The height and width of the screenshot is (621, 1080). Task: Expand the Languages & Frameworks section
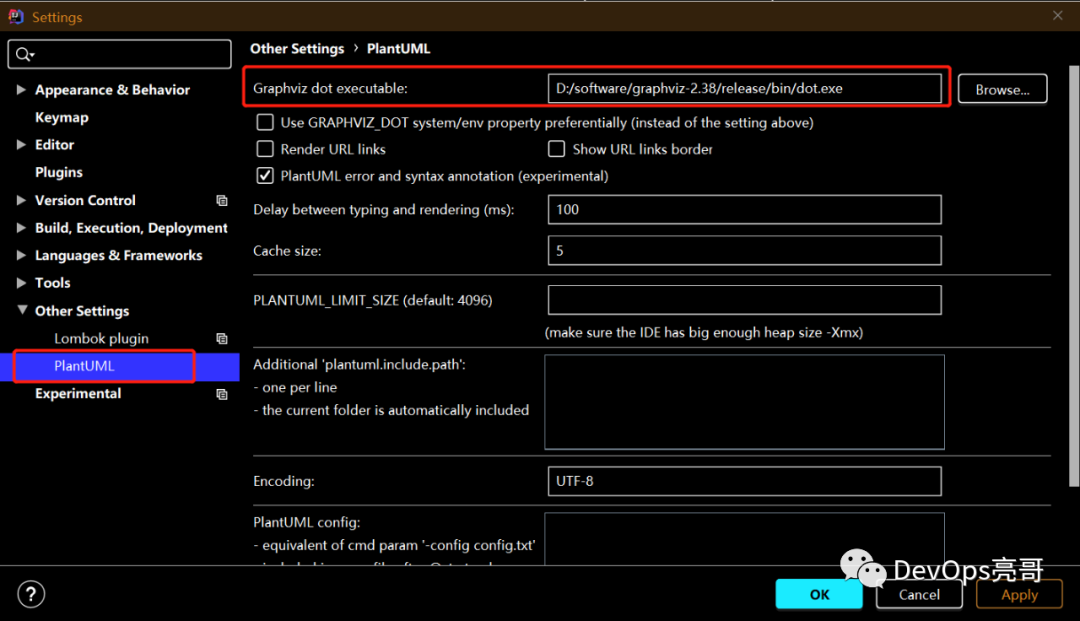click(x=21, y=255)
